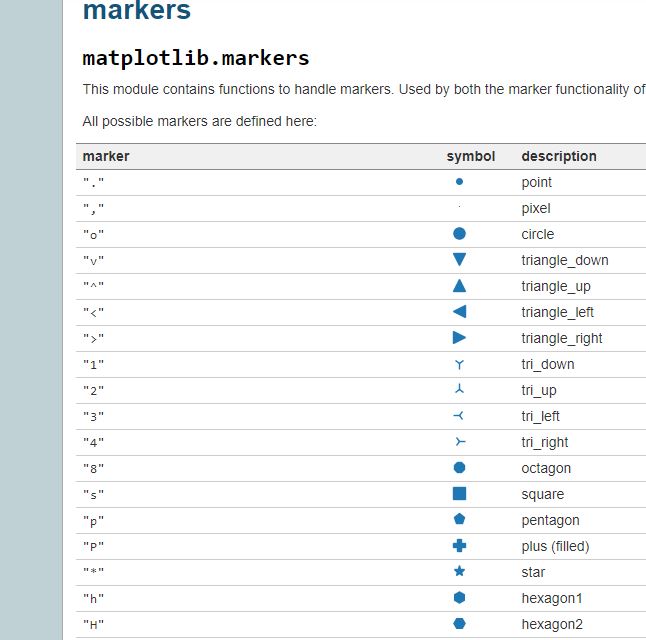Viewport: 646px width, 640px height.
Task: Click the 'markers' page title
Action: (136, 12)
